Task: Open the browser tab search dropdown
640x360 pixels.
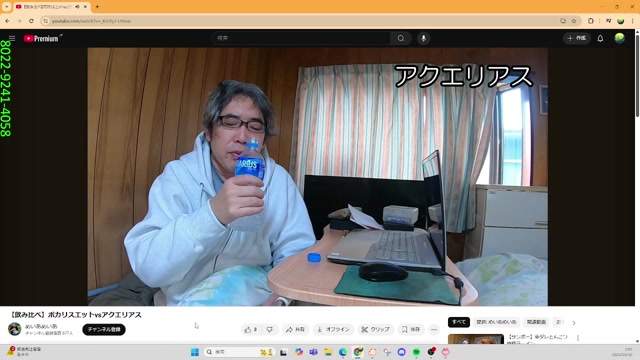Action: click(7, 7)
